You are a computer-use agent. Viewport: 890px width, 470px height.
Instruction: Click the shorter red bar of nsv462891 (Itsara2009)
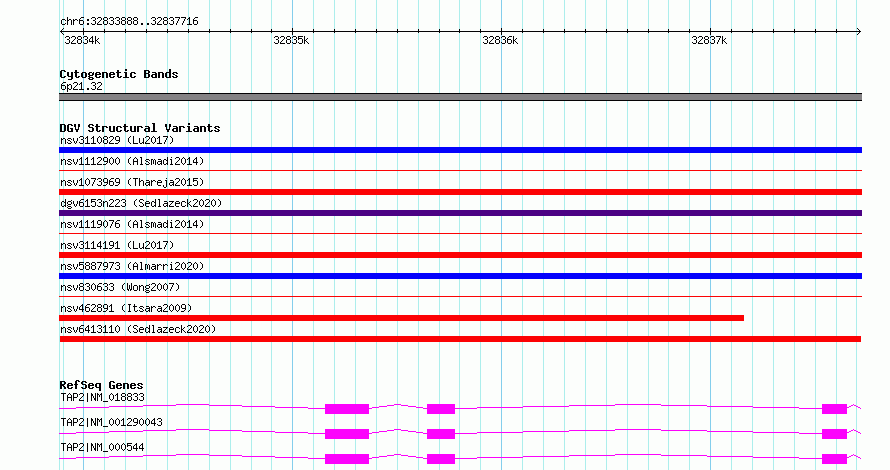pyautogui.click(x=401, y=318)
